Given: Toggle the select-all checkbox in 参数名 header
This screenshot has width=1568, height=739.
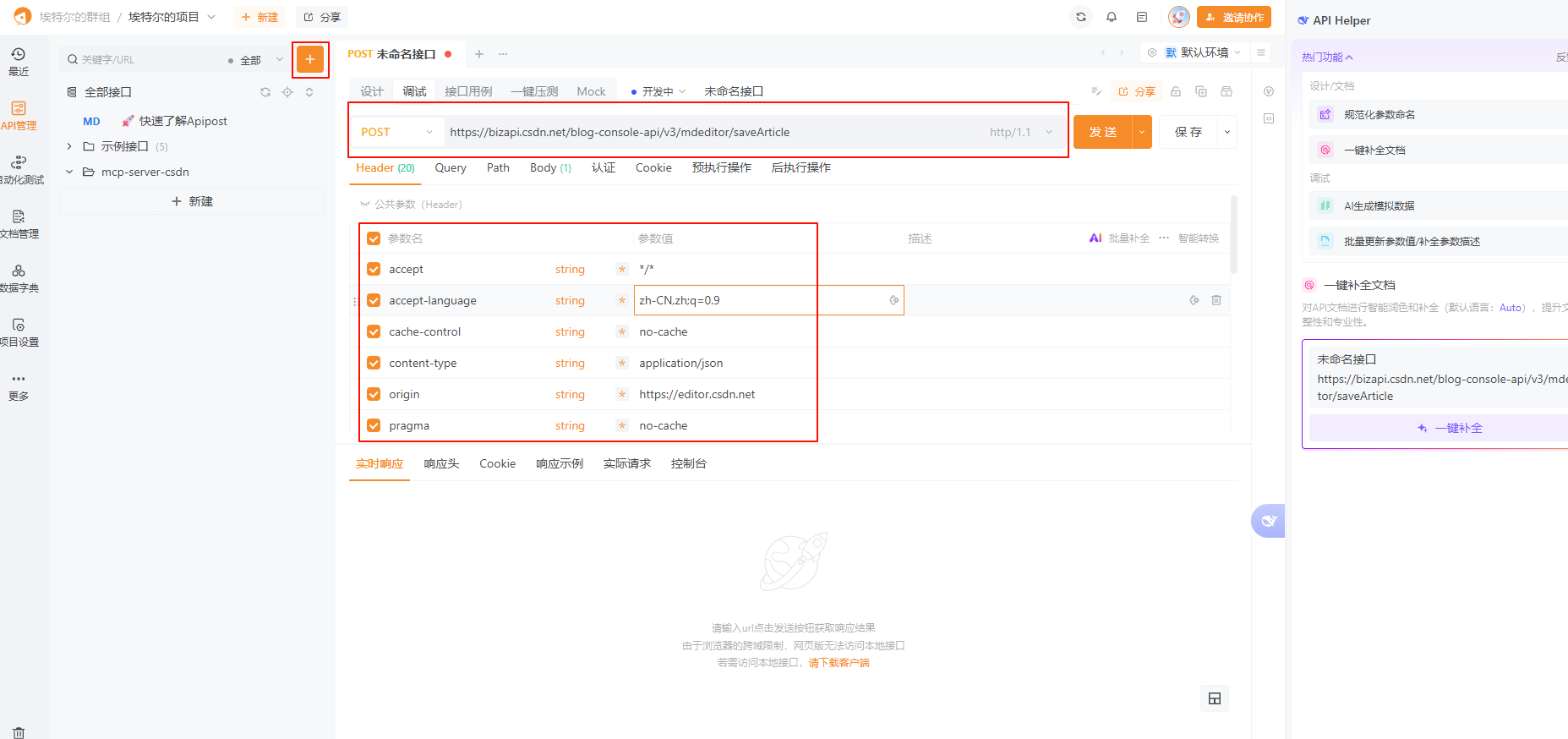Looking at the screenshot, I should [374, 238].
